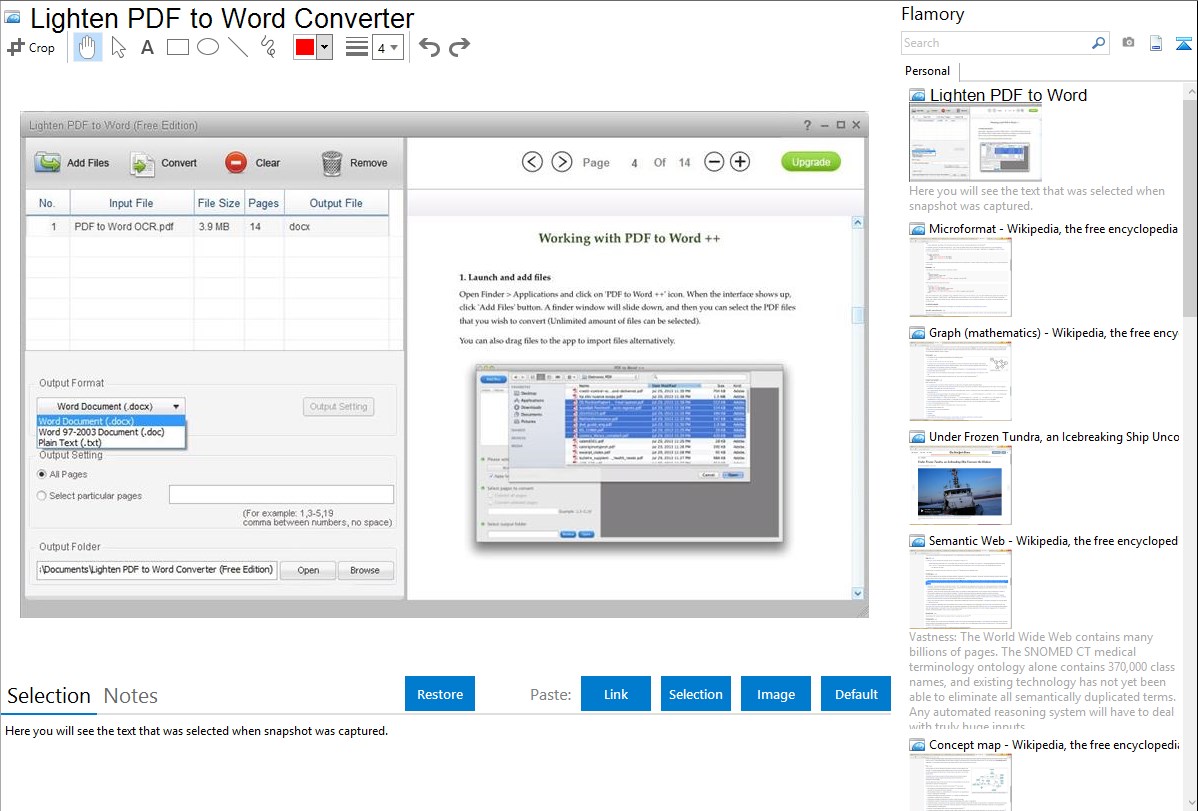Click preview scrollbar down arrow
Viewport: 1198px width, 811px height.
[x=857, y=593]
